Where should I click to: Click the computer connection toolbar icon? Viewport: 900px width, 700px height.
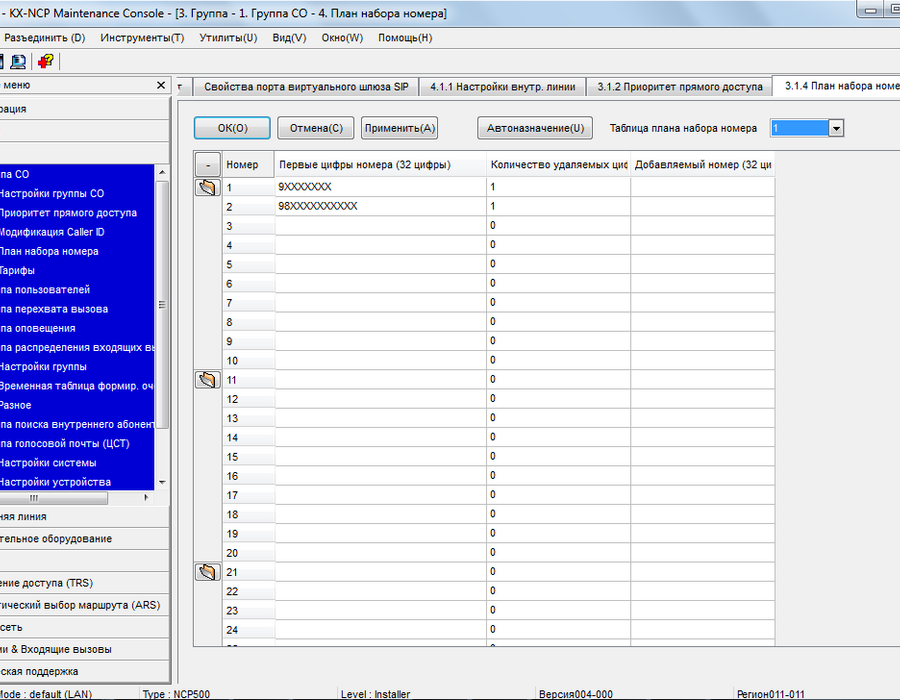[18, 61]
